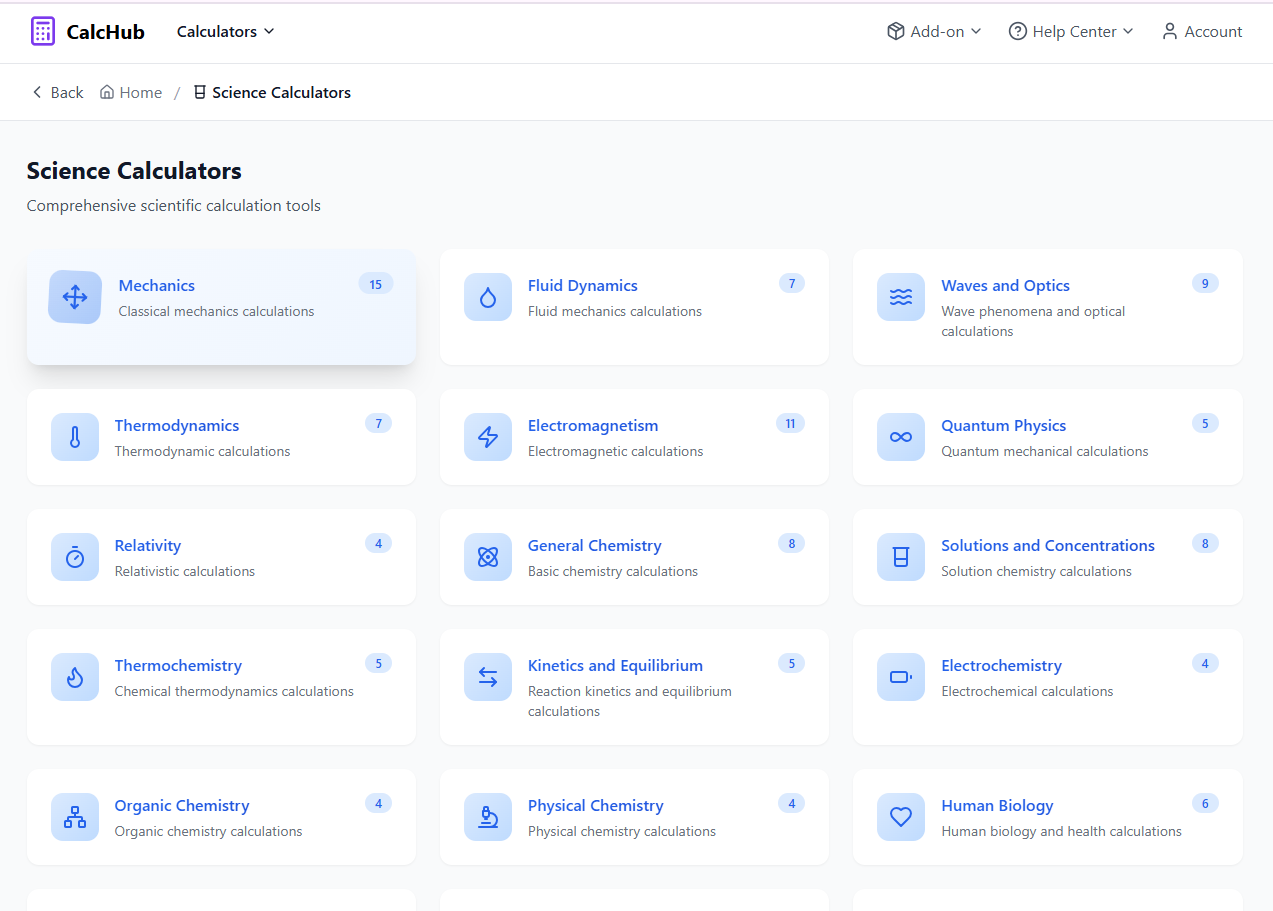Image resolution: width=1273 pixels, height=911 pixels.
Task: Click the 9 count badge on Waves and Optics
Action: click(x=1205, y=283)
